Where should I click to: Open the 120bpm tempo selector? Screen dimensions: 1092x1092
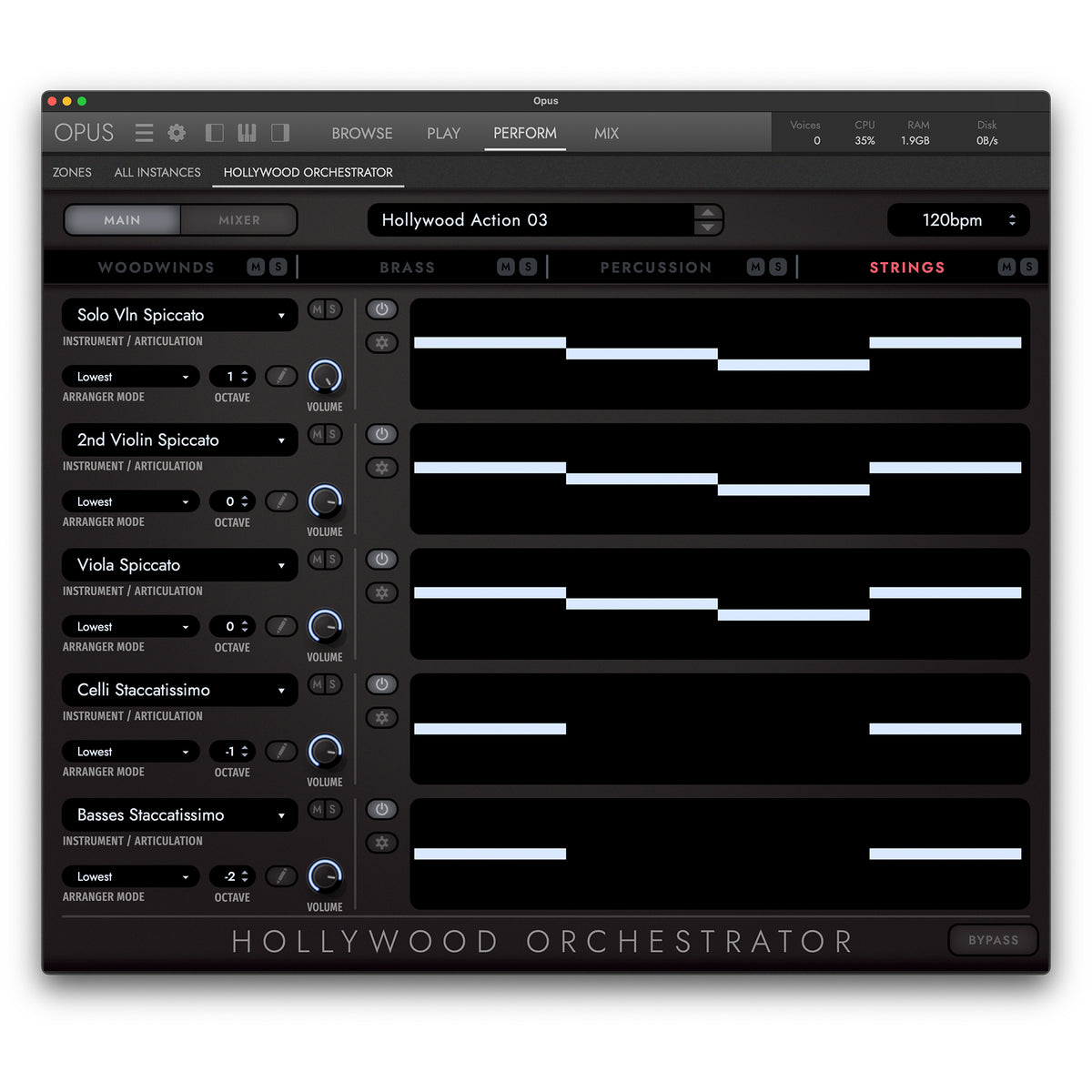tap(959, 220)
